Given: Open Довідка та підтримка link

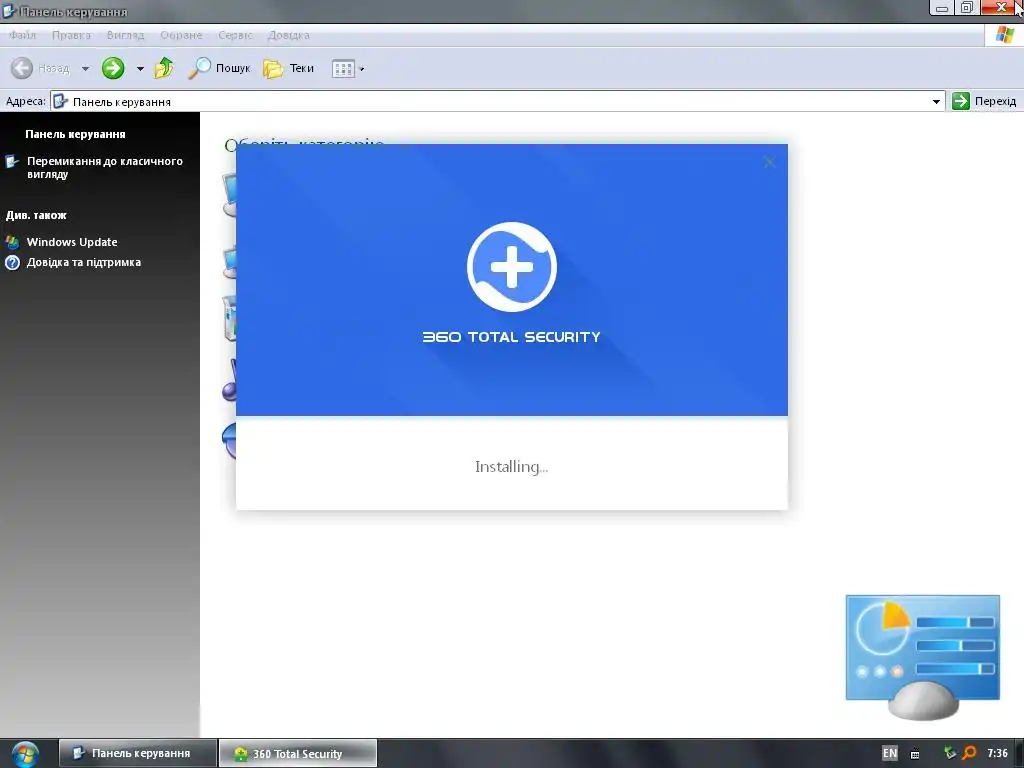Looking at the screenshot, I should tap(84, 263).
